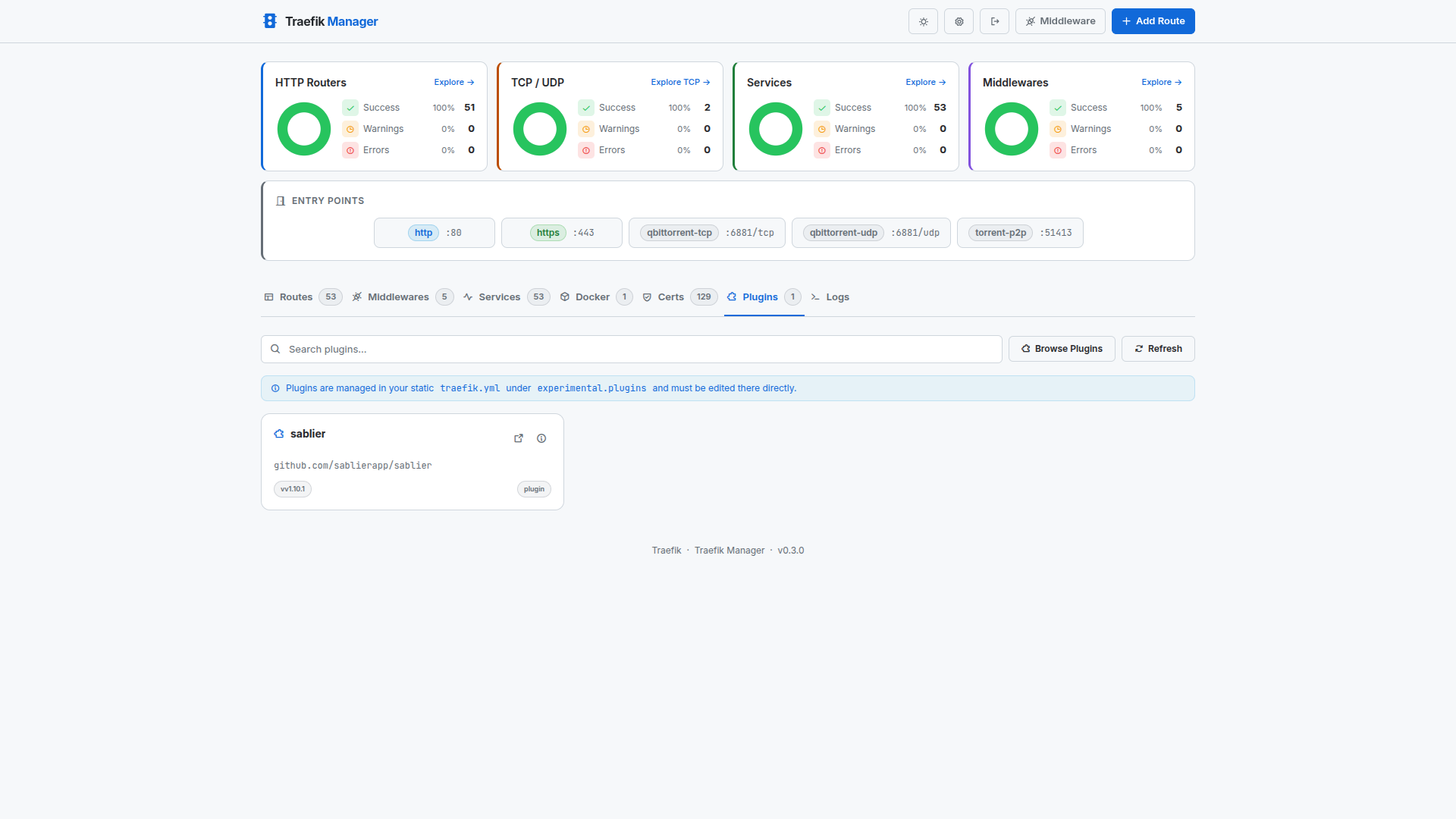This screenshot has width=1456, height=819.
Task: Follow the Explore link for HTTP Routers
Action: pos(453,82)
